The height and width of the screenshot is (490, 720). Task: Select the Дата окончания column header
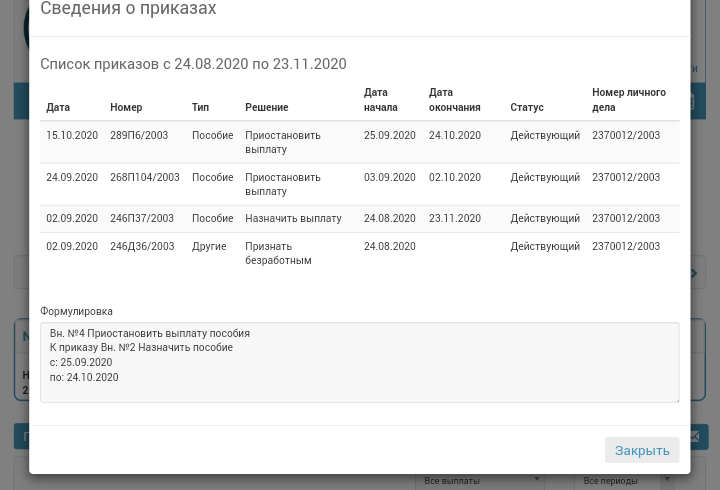click(454, 100)
